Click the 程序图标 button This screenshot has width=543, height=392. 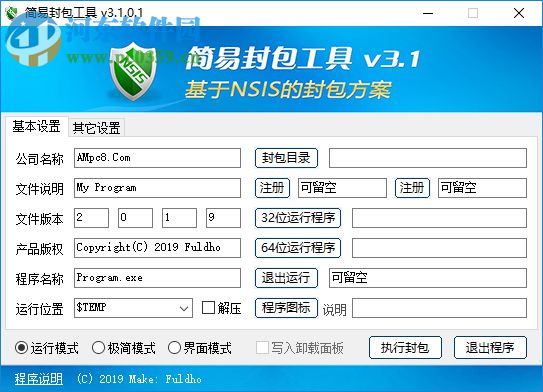286,308
